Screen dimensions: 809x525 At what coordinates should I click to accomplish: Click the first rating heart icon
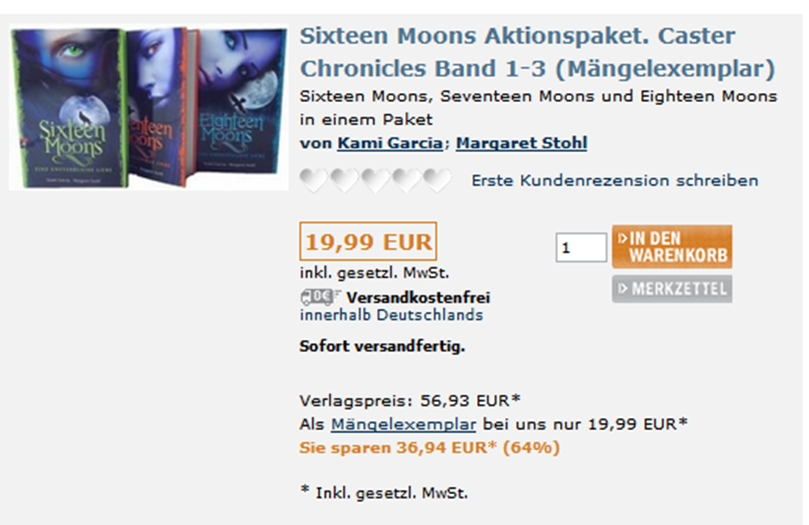pyautogui.click(x=314, y=181)
